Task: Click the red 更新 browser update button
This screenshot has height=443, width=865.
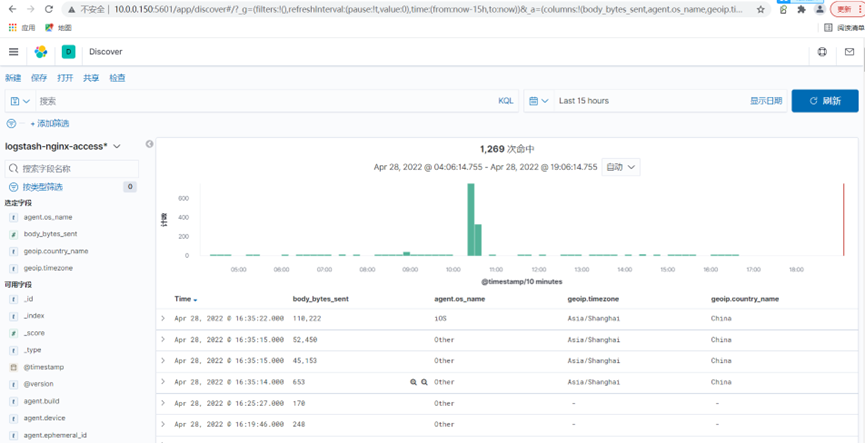Action: pyautogui.click(x=847, y=9)
